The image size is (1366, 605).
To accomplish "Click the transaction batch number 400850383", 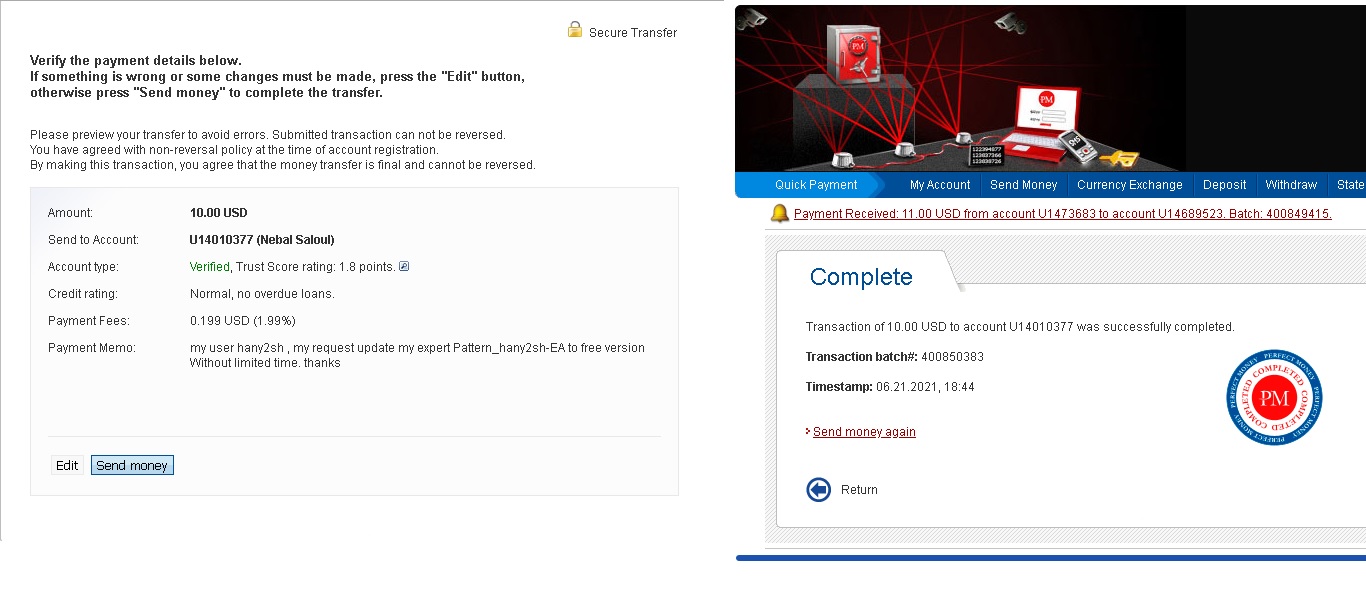I will (953, 357).
